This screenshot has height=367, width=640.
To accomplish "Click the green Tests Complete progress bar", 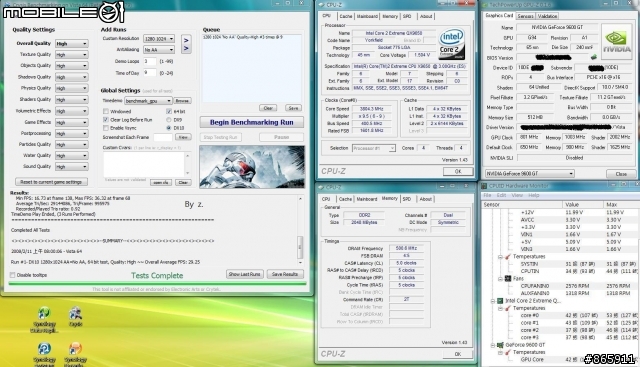I will 157,283.
